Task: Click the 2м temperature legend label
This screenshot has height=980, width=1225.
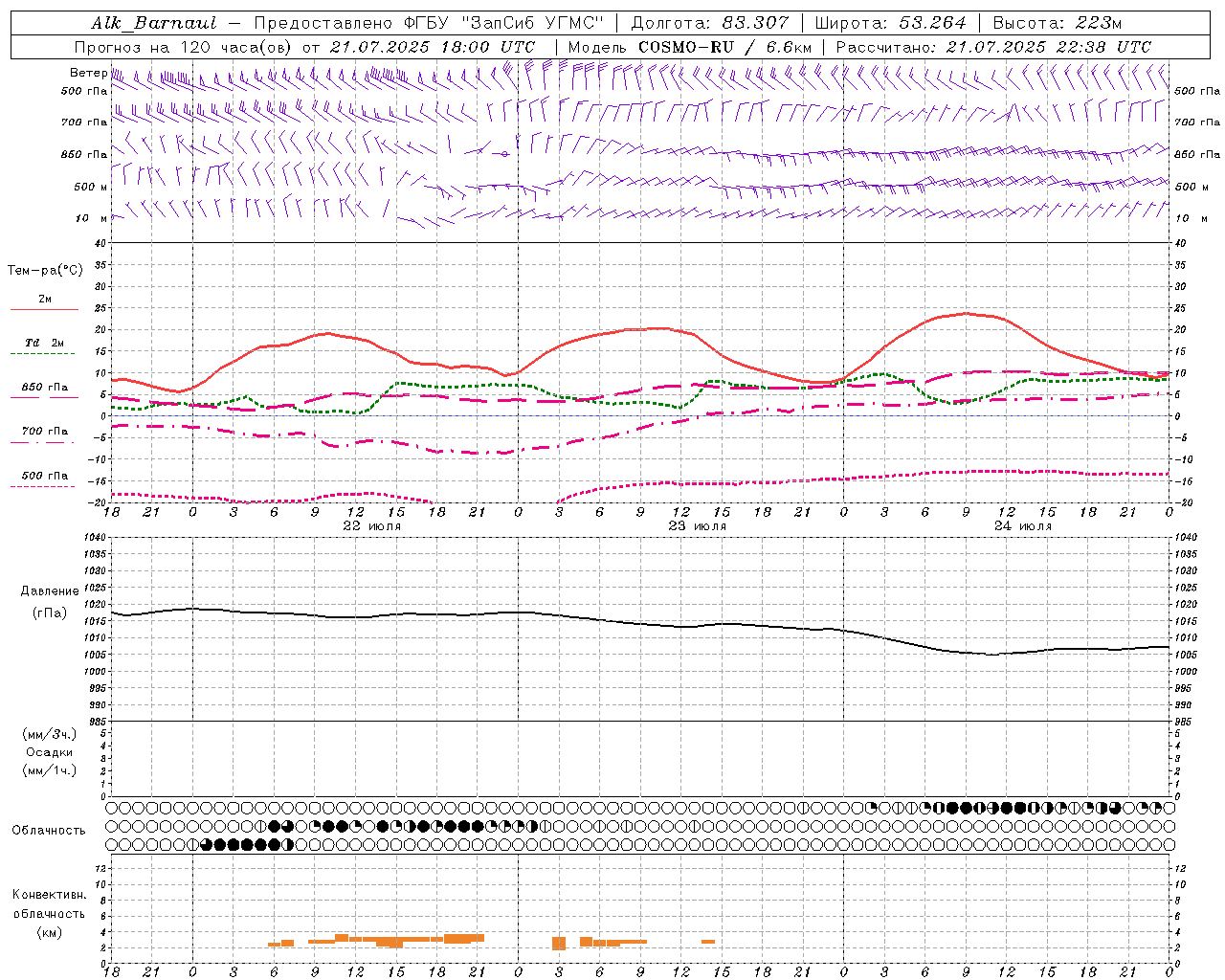Action: 45,299
